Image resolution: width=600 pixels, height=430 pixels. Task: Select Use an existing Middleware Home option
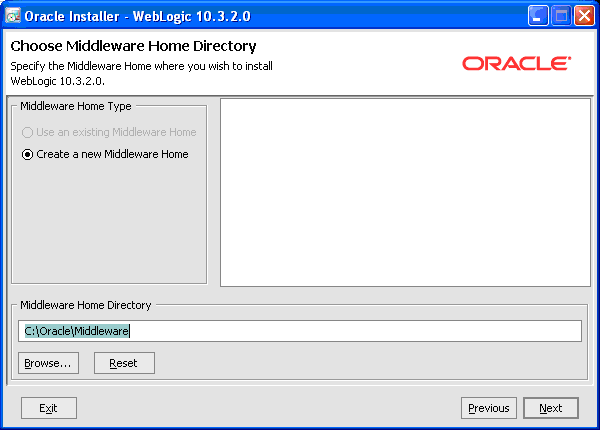click(109, 132)
